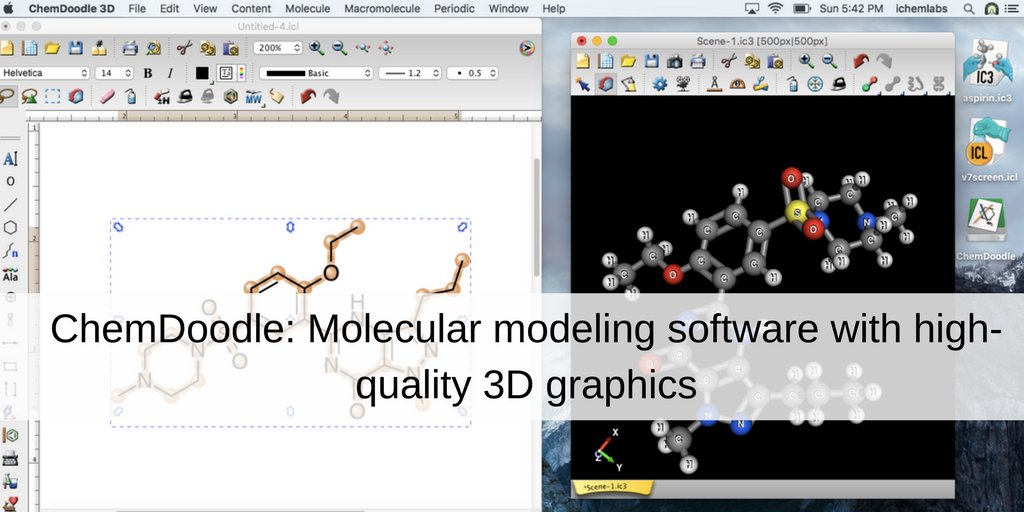
Task: Select protractor angle tool in Scene-1
Action: point(737,84)
